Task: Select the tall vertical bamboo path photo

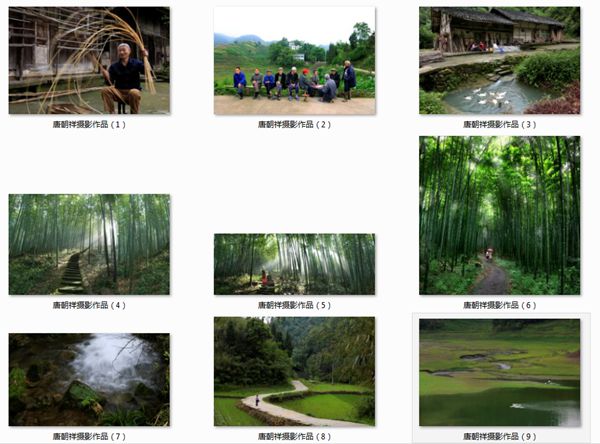Action: pos(499,215)
